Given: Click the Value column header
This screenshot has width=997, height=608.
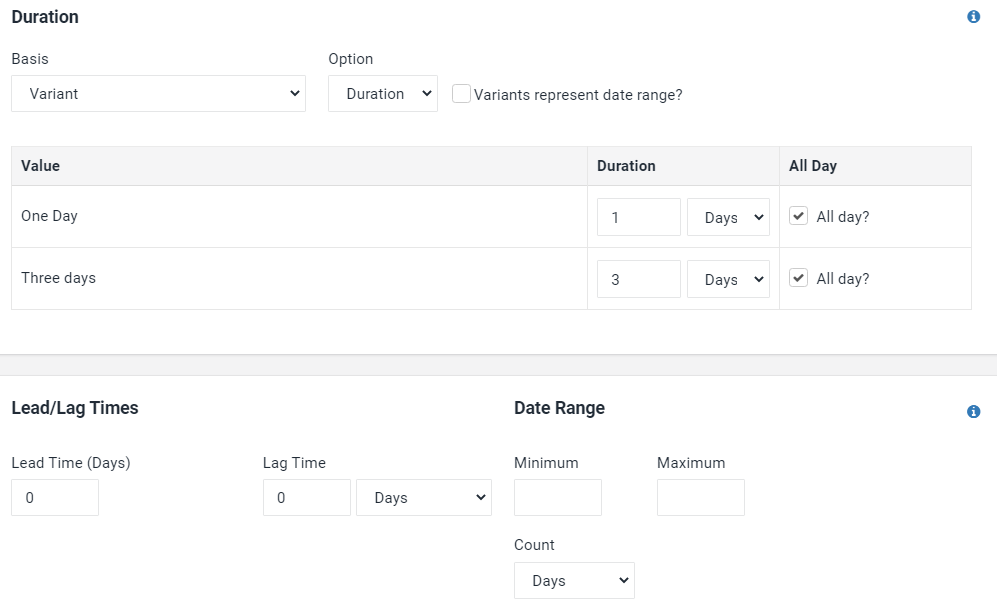Looking at the screenshot, I should [x=40, y=166].
